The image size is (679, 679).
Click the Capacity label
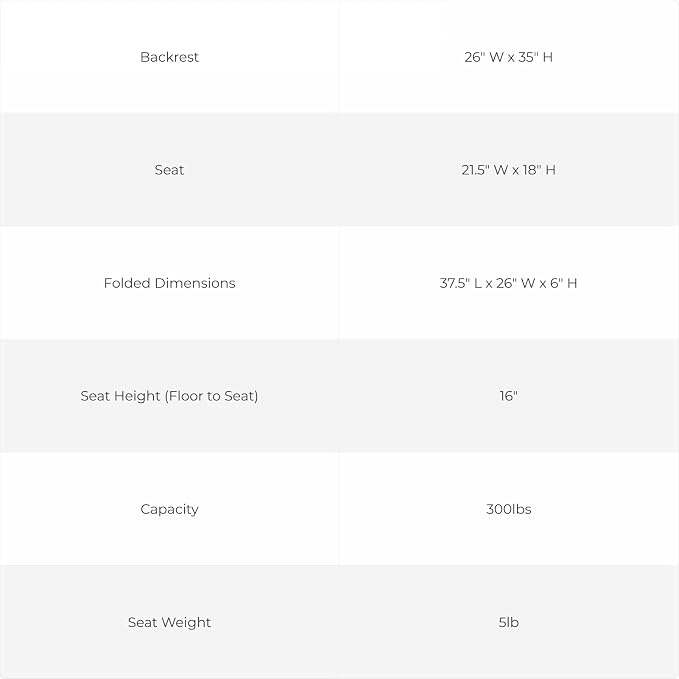click(x=169, y=509)
